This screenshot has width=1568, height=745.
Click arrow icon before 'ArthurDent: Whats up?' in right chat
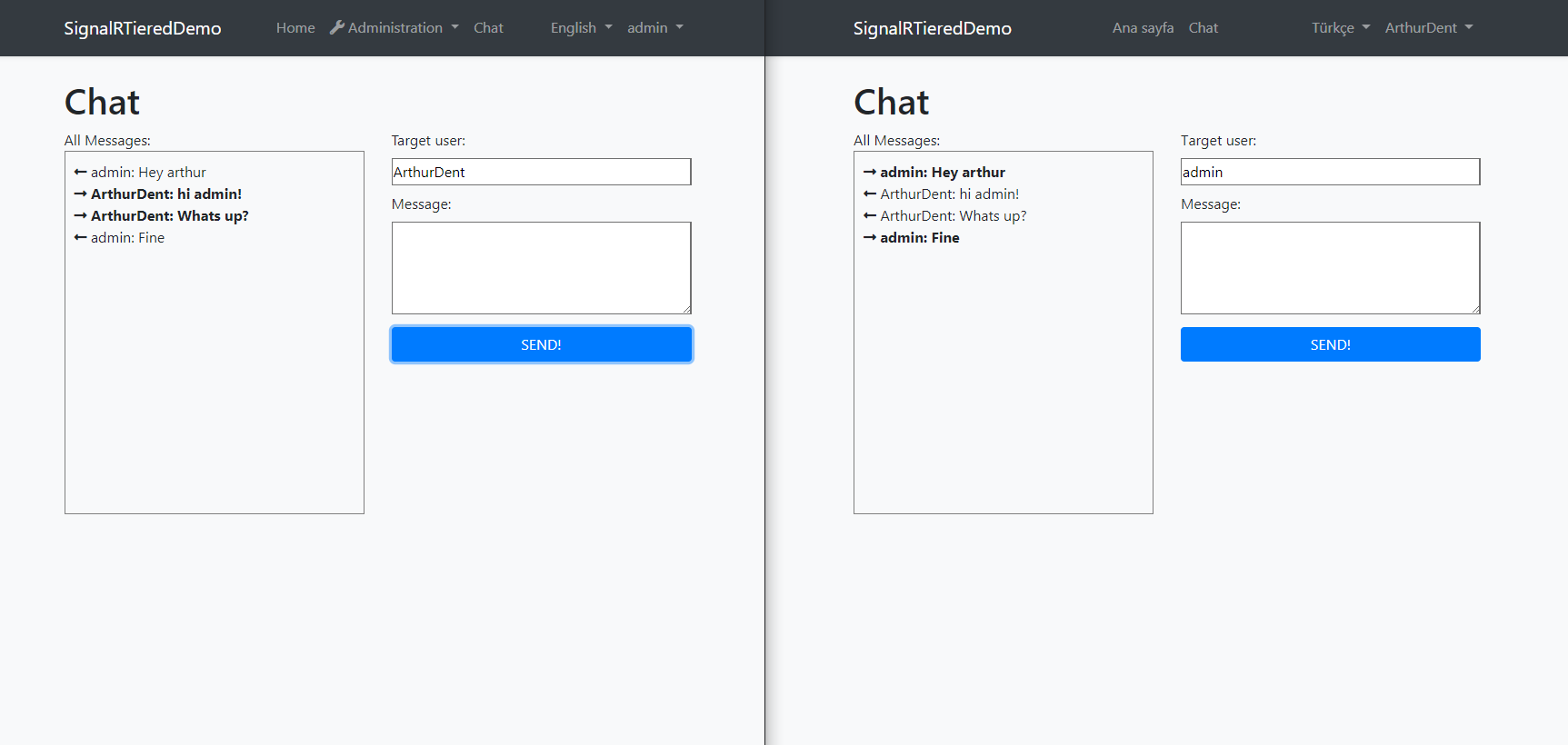coord(869,215)
